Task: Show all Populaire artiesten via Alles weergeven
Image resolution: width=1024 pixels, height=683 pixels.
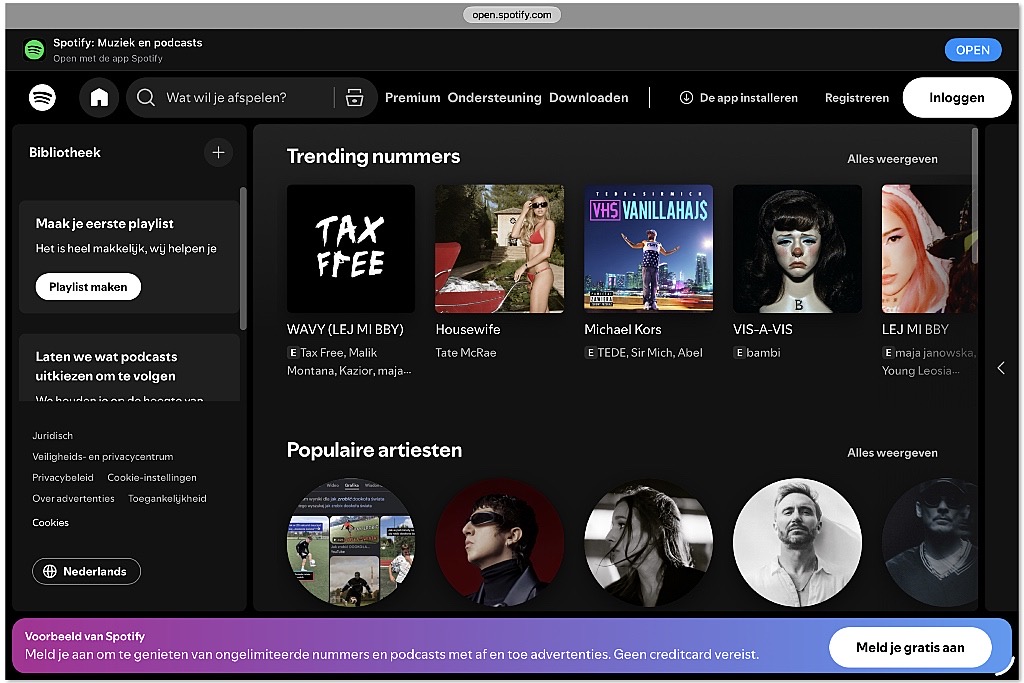Action: (892, 453)
